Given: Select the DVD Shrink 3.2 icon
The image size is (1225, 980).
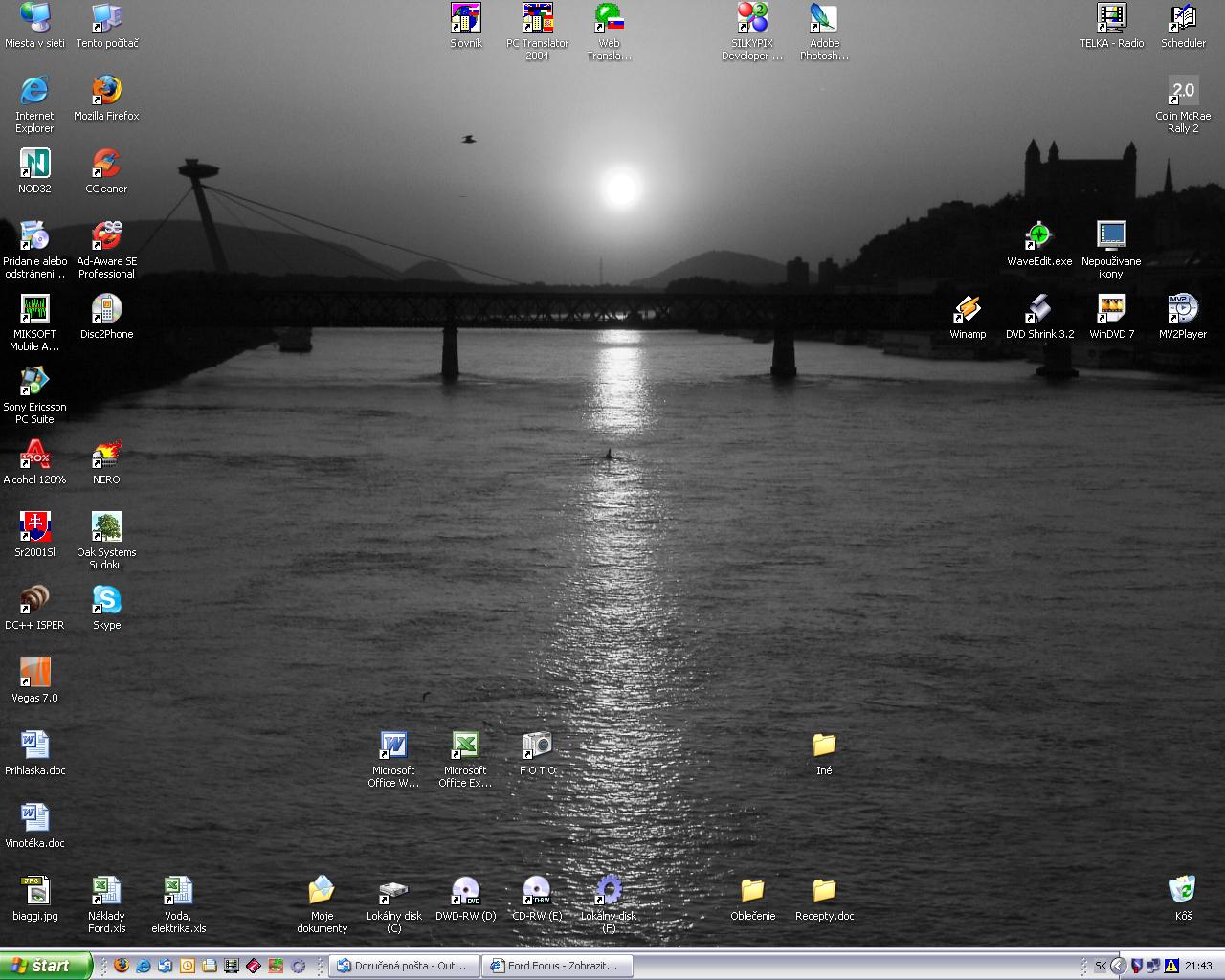Looking at the screenshot, I should click(1039, 309).
